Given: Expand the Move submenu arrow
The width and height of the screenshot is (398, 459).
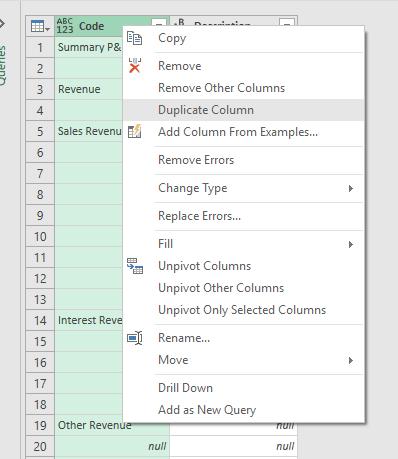Looking at the screenshot, I should click(x=350, y=360).
